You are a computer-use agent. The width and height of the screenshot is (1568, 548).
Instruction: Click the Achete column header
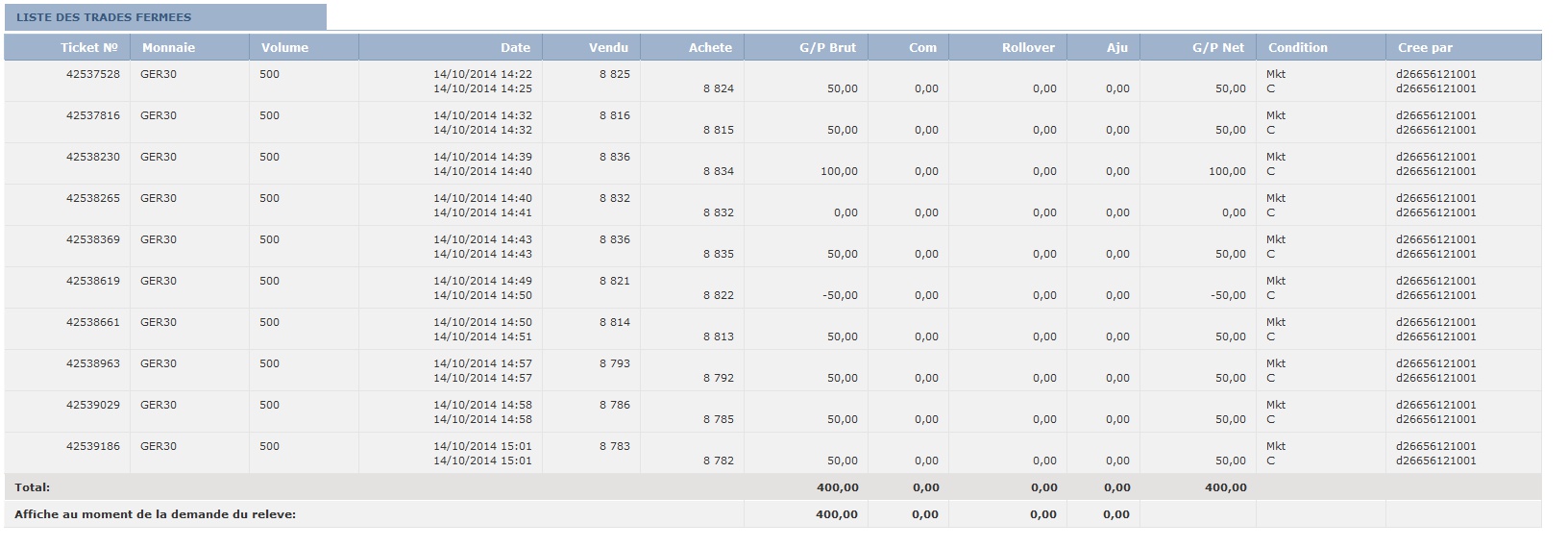click(x=710, y=47)
